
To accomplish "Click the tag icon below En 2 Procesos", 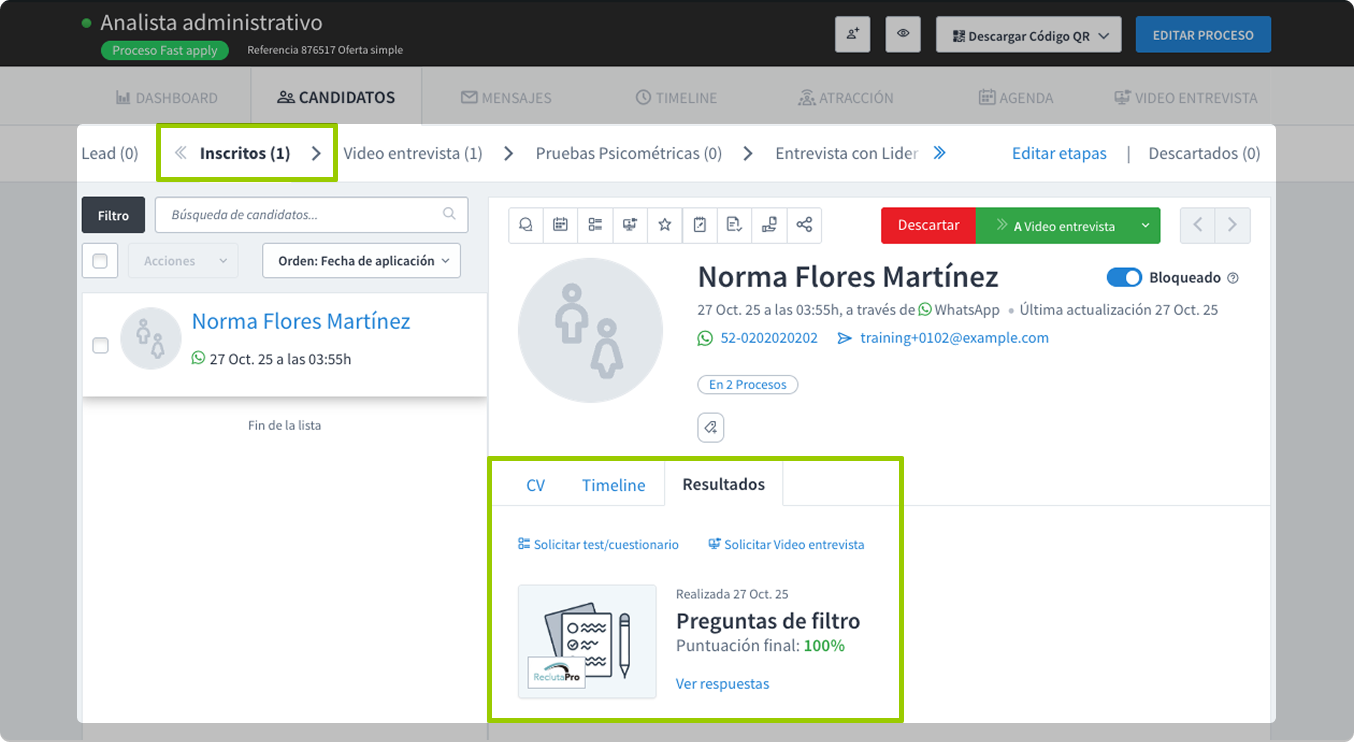I will tap(710, 427).
